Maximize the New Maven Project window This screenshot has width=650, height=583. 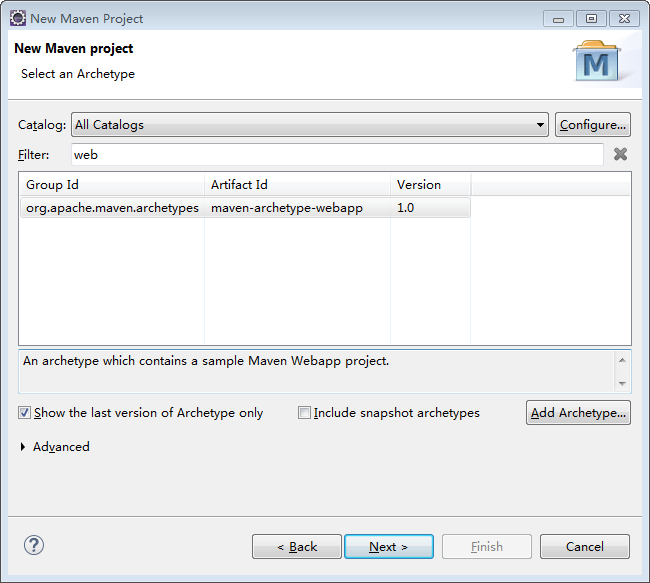click(x=591, y=19)
